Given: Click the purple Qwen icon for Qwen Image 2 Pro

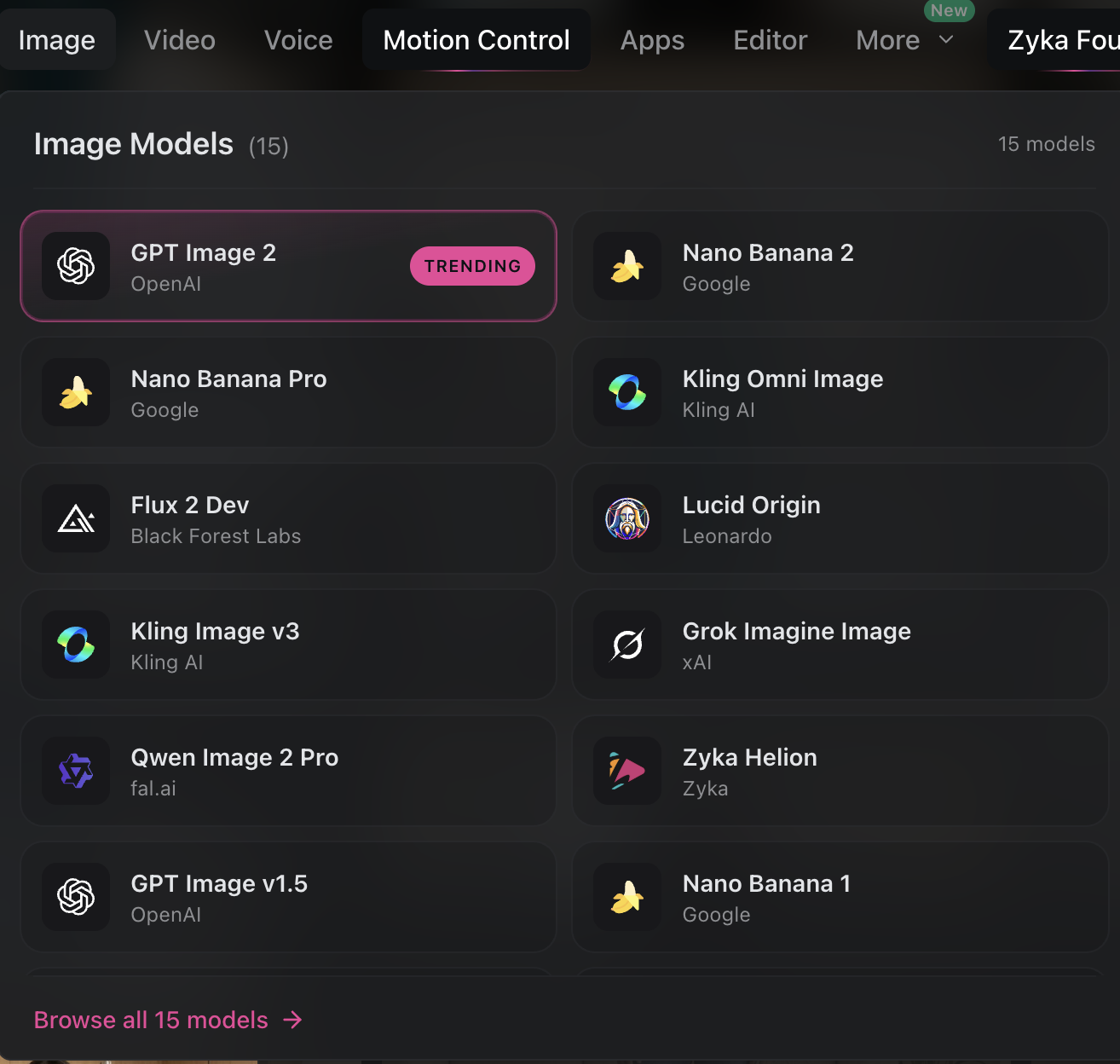Looking at the screenshot, I should [76, 771].
